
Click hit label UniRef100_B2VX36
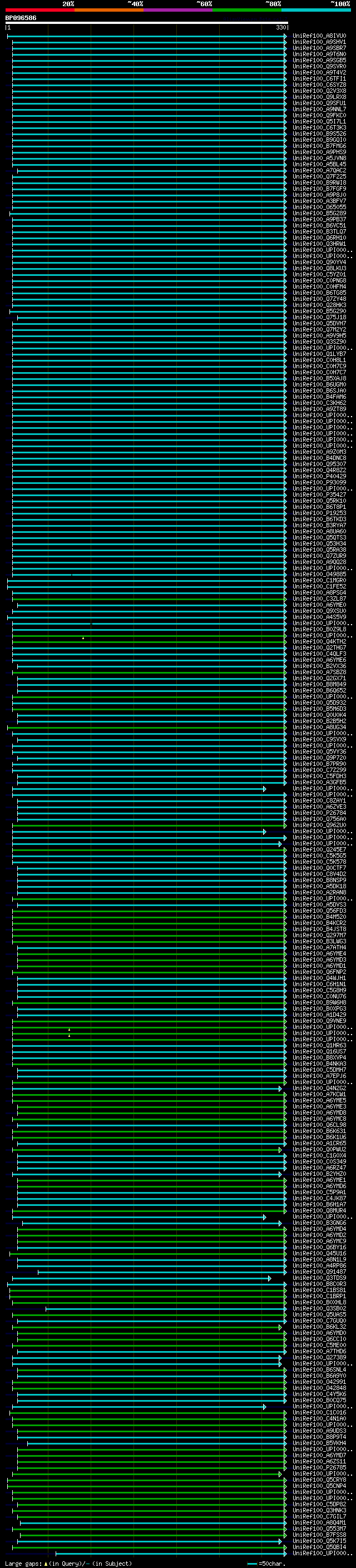319,666
